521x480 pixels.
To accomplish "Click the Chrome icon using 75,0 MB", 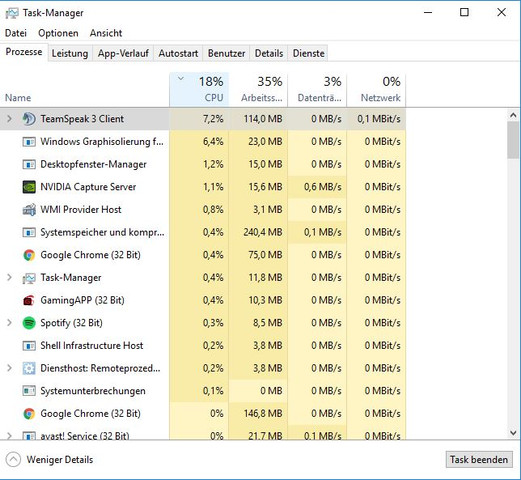I will pos(29,255).
